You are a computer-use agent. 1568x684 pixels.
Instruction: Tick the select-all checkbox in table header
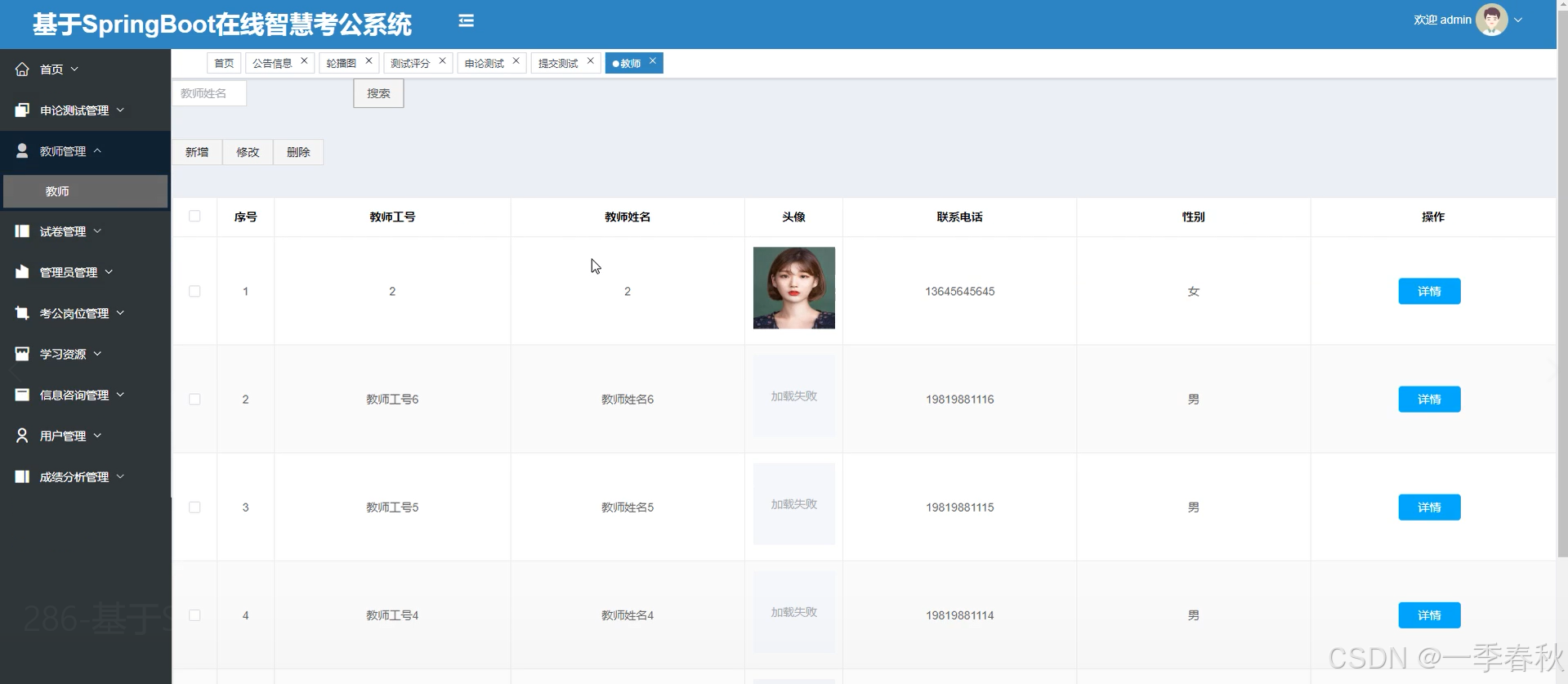click(x=194, y=217)
